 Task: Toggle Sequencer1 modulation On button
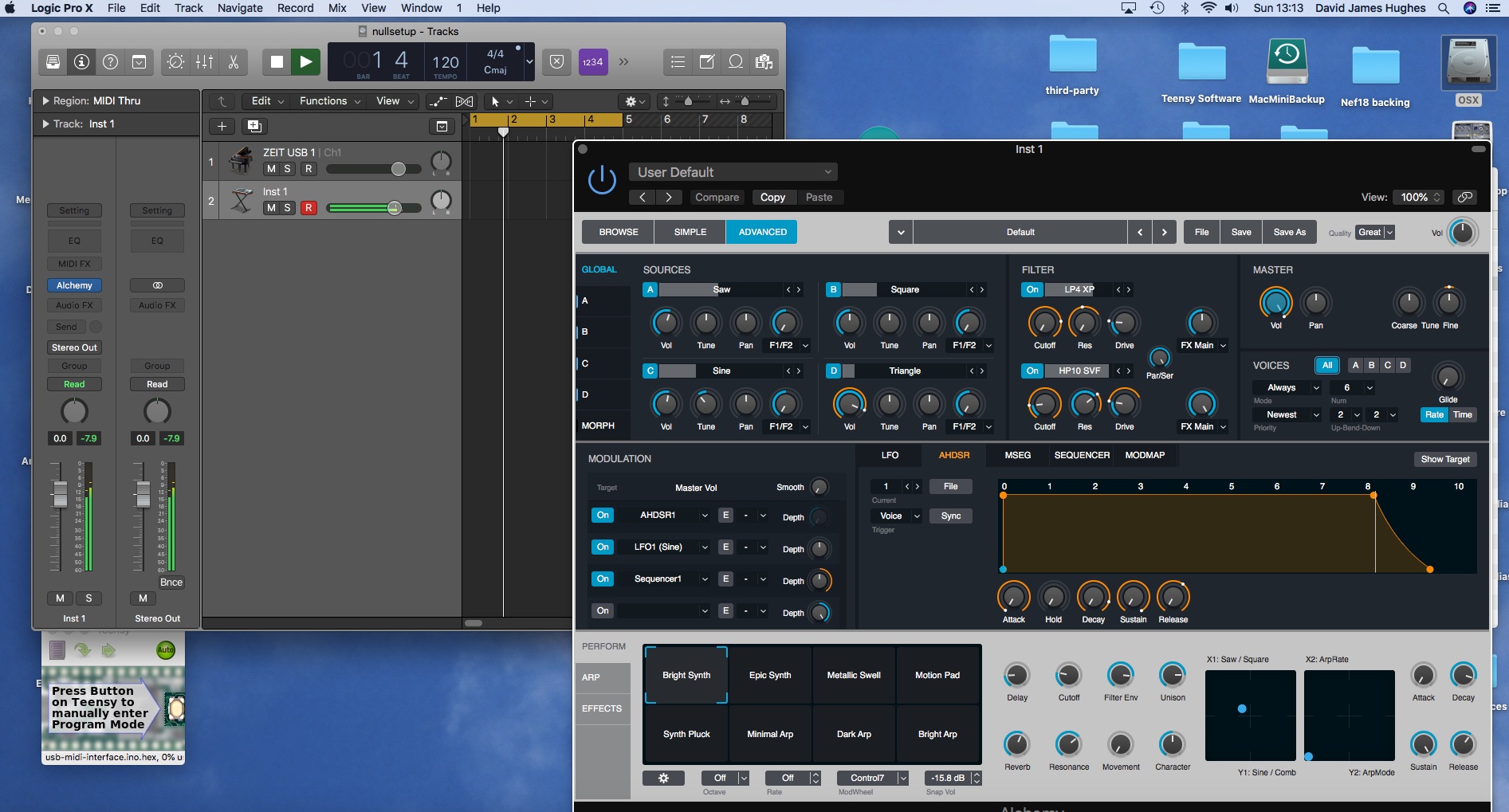(x=603, y=579)
